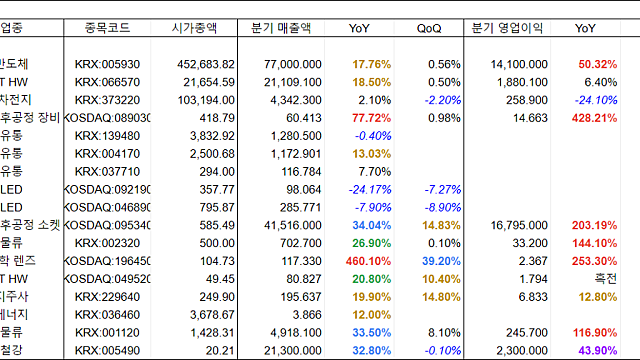
Task: Click stock code KRX:004170
Action: click(x=107, y=154)
